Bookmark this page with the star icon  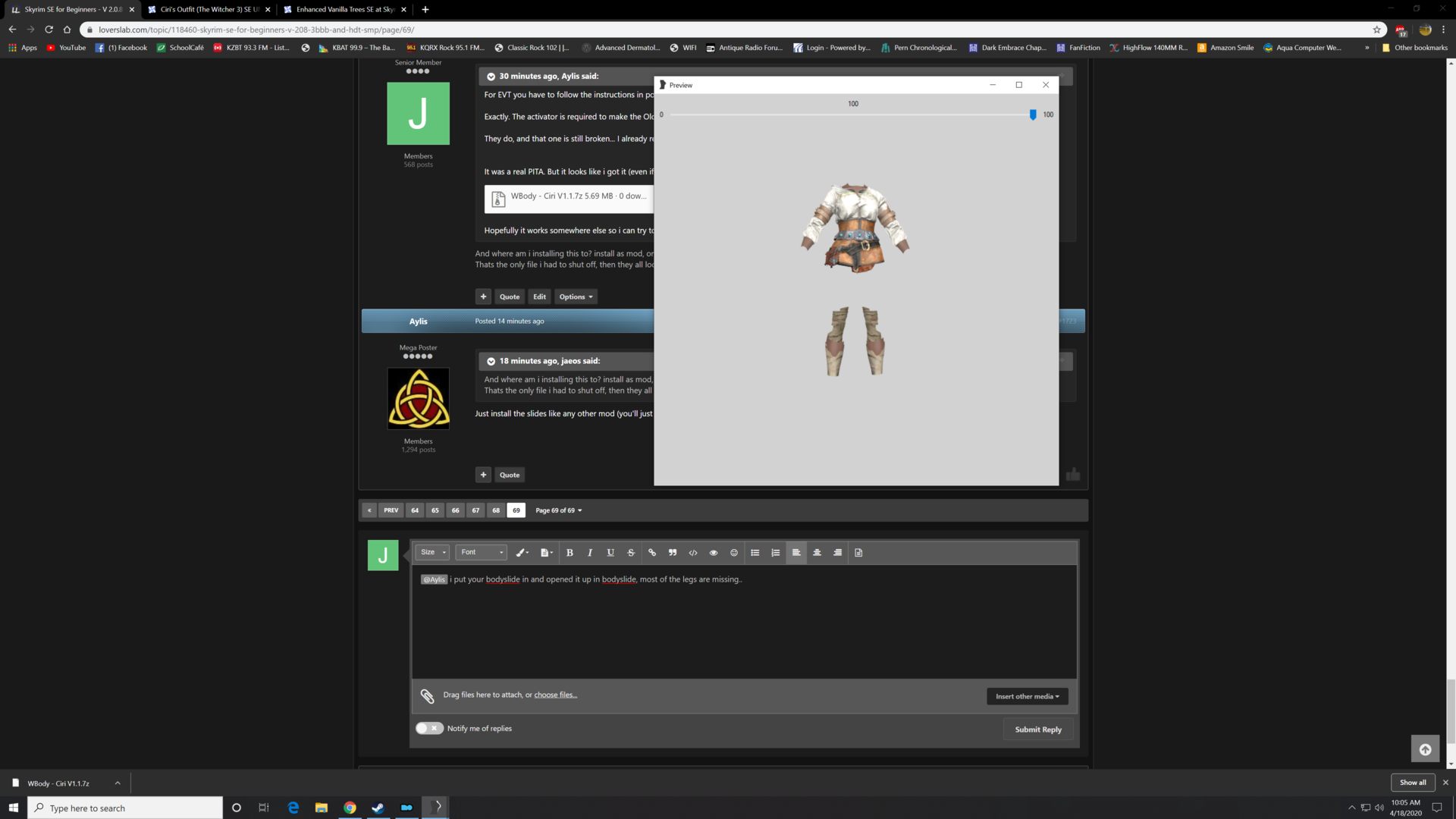(x=1377, y=30)
